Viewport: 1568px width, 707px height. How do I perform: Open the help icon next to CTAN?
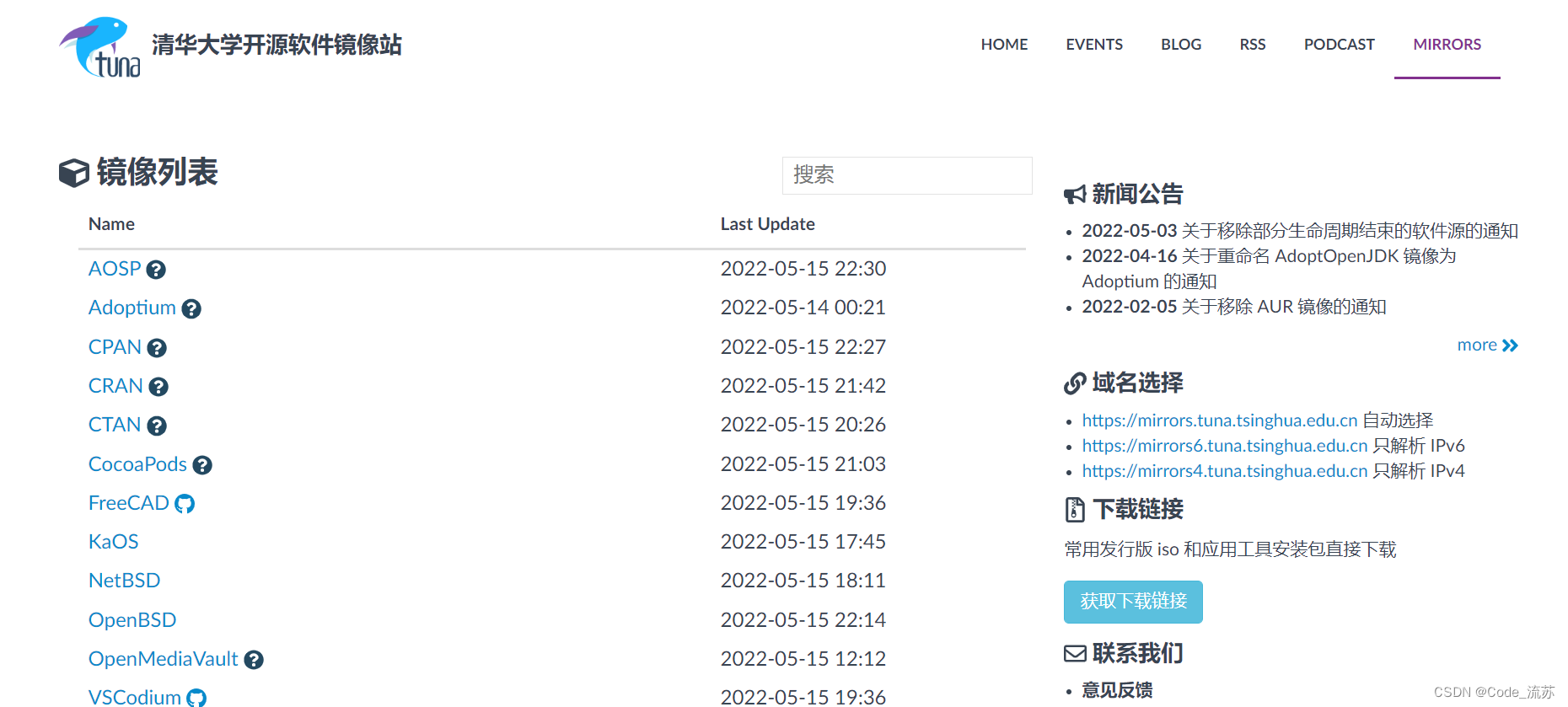point(157,426)
